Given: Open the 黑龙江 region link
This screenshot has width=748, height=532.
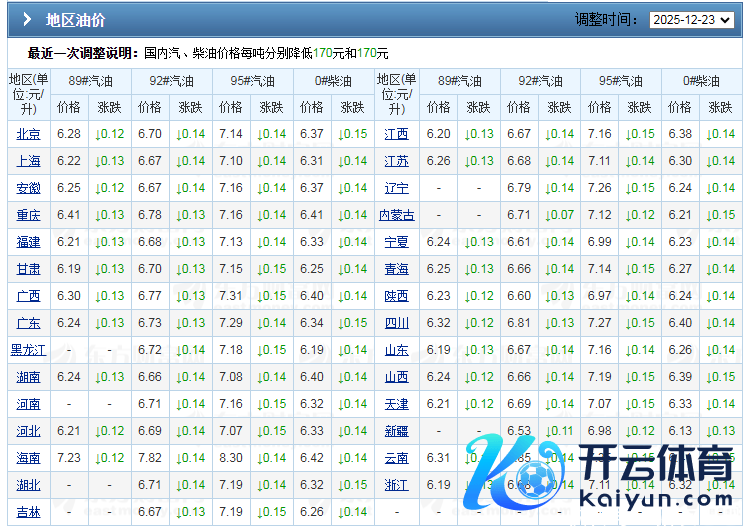Looking at the screenshot, I should [29, 350].
